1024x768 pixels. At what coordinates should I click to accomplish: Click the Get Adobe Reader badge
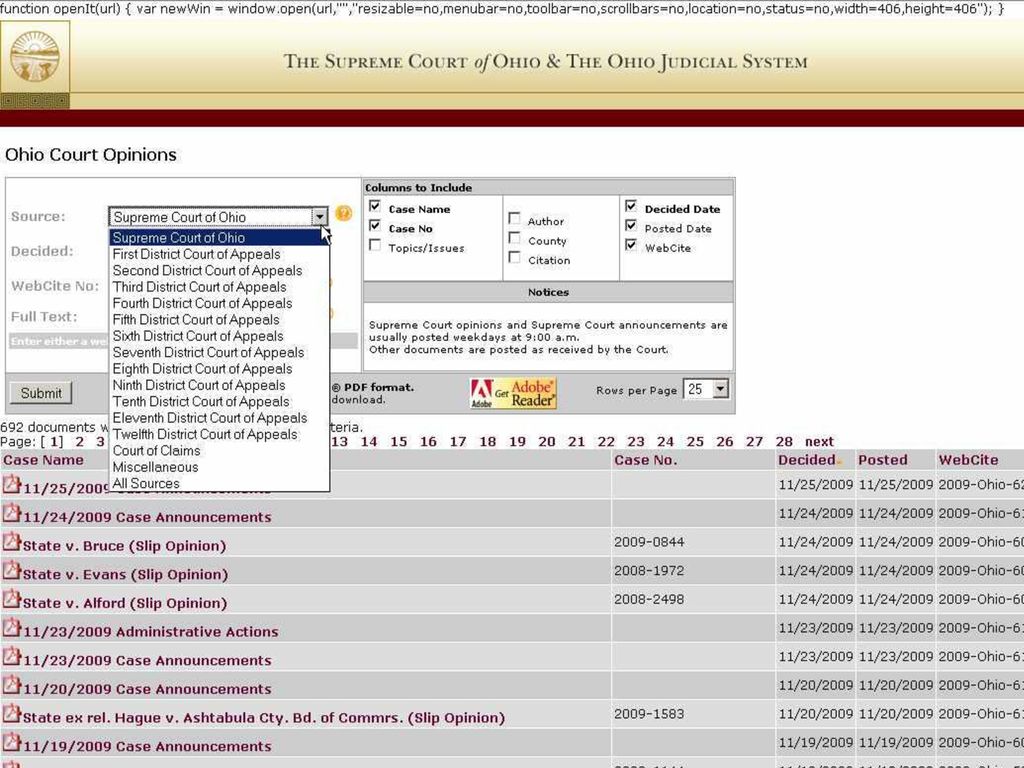[513, 393]
